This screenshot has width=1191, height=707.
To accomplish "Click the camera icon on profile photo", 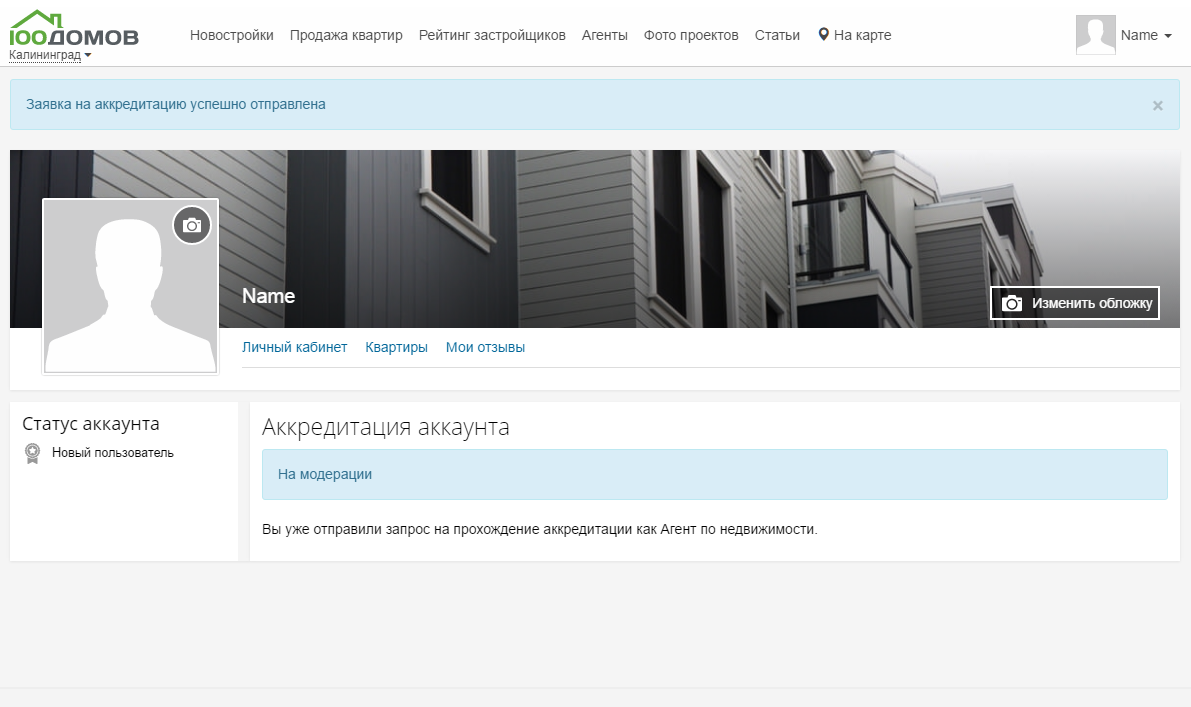I will click(x=192, y=226).
